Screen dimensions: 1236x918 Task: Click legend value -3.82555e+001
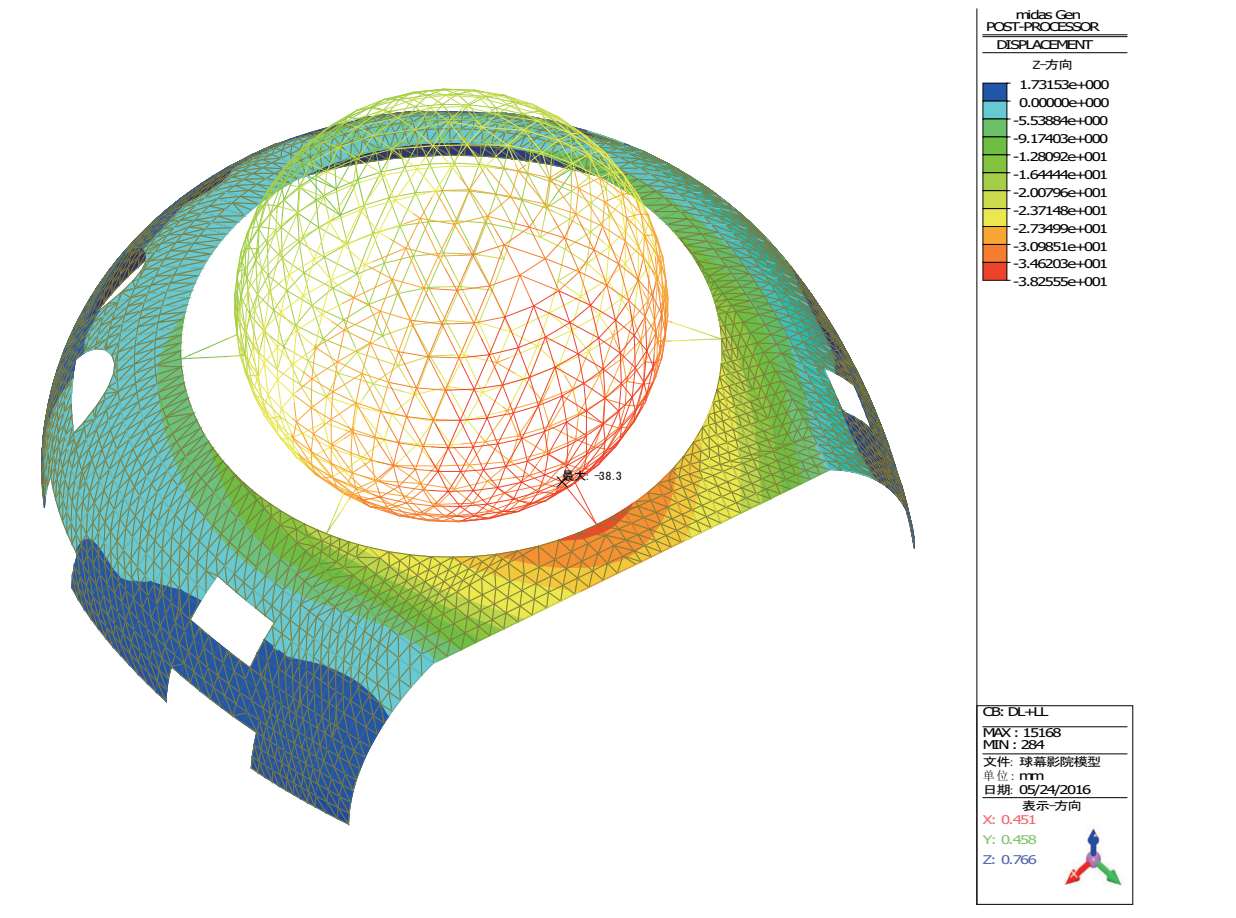[1060, 282]
